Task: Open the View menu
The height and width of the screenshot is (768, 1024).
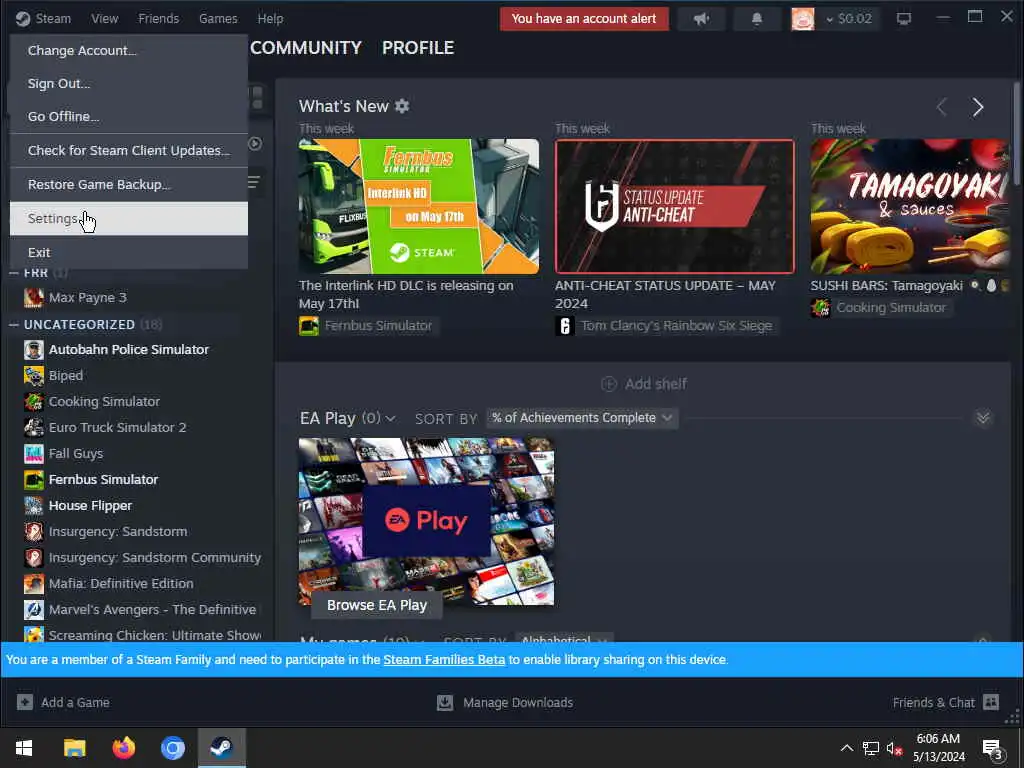Action: 104,18
